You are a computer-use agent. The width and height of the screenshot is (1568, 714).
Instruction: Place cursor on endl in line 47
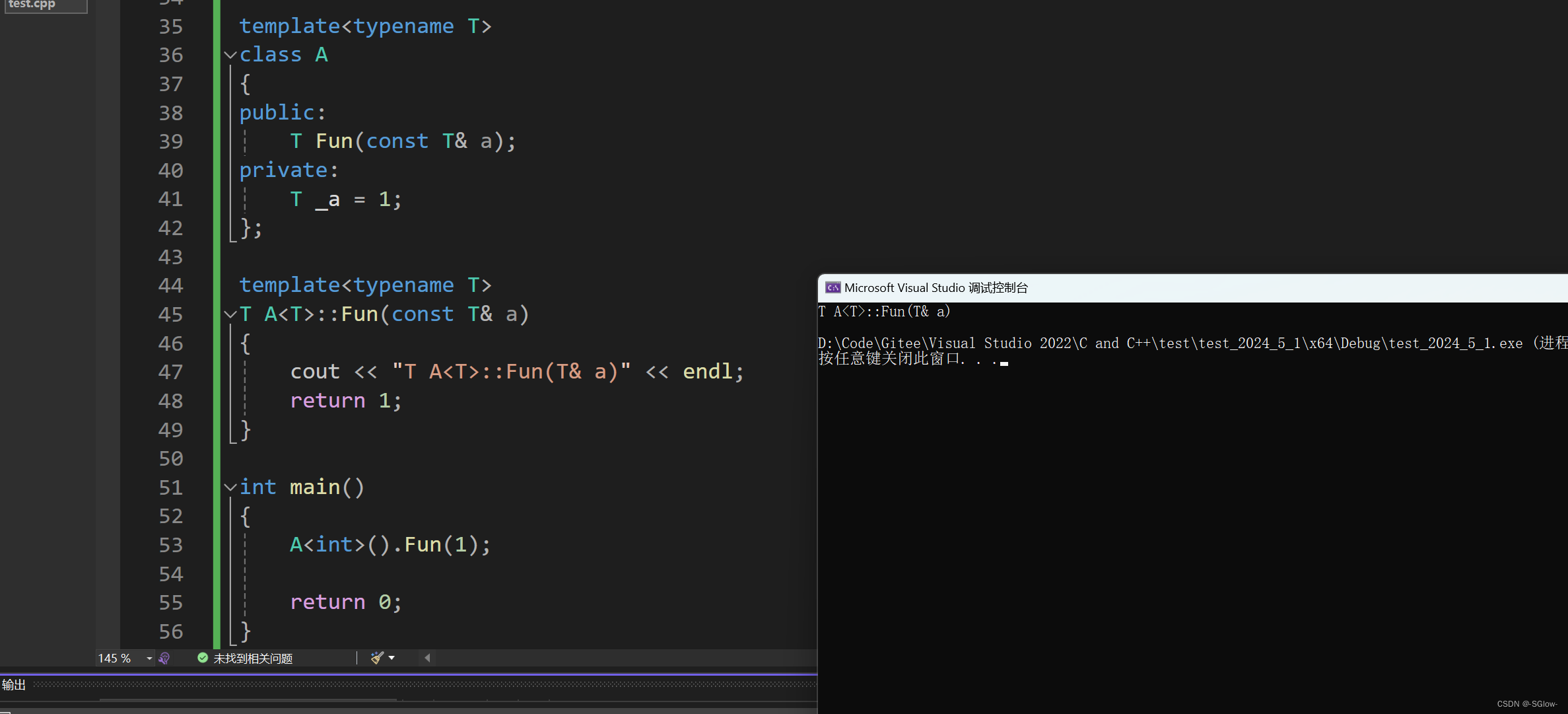[707, 372]
